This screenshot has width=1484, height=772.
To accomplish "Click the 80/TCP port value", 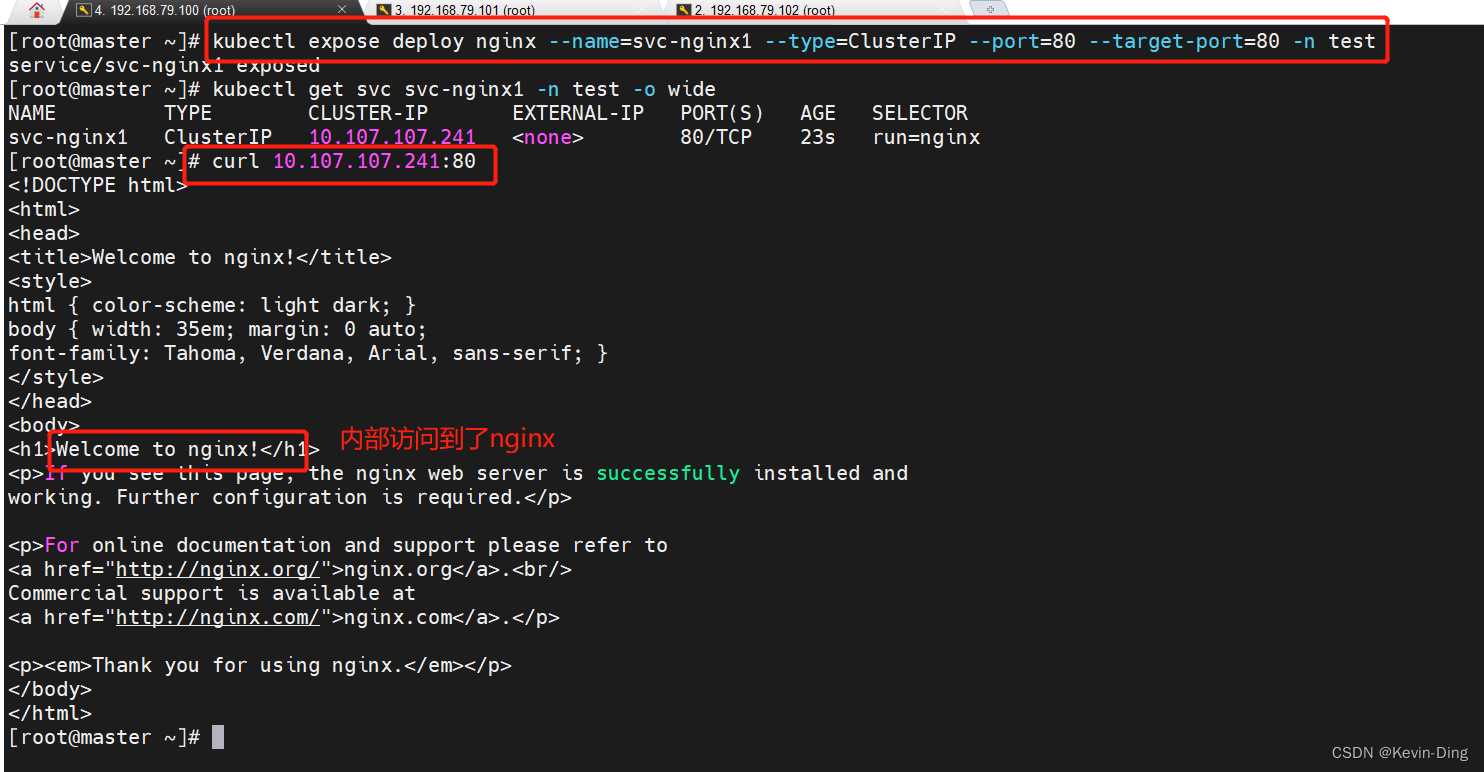I will pos(716,137).
